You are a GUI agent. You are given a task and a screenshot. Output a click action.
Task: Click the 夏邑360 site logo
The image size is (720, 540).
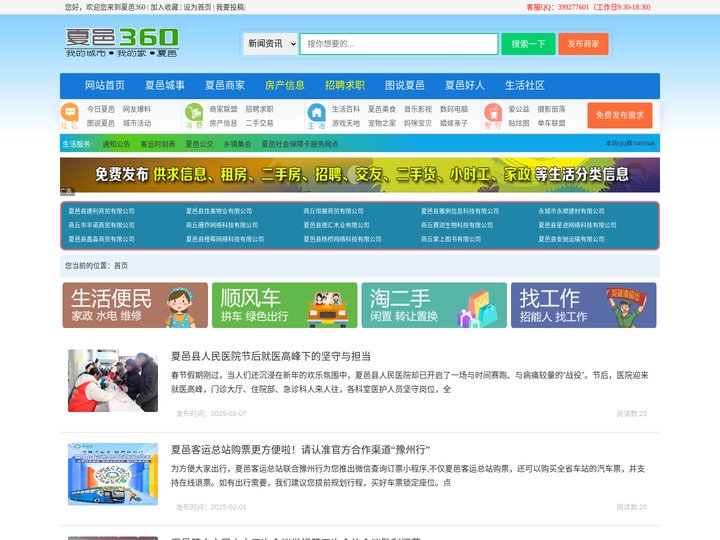pyautogui.click(x=122, y=42)
